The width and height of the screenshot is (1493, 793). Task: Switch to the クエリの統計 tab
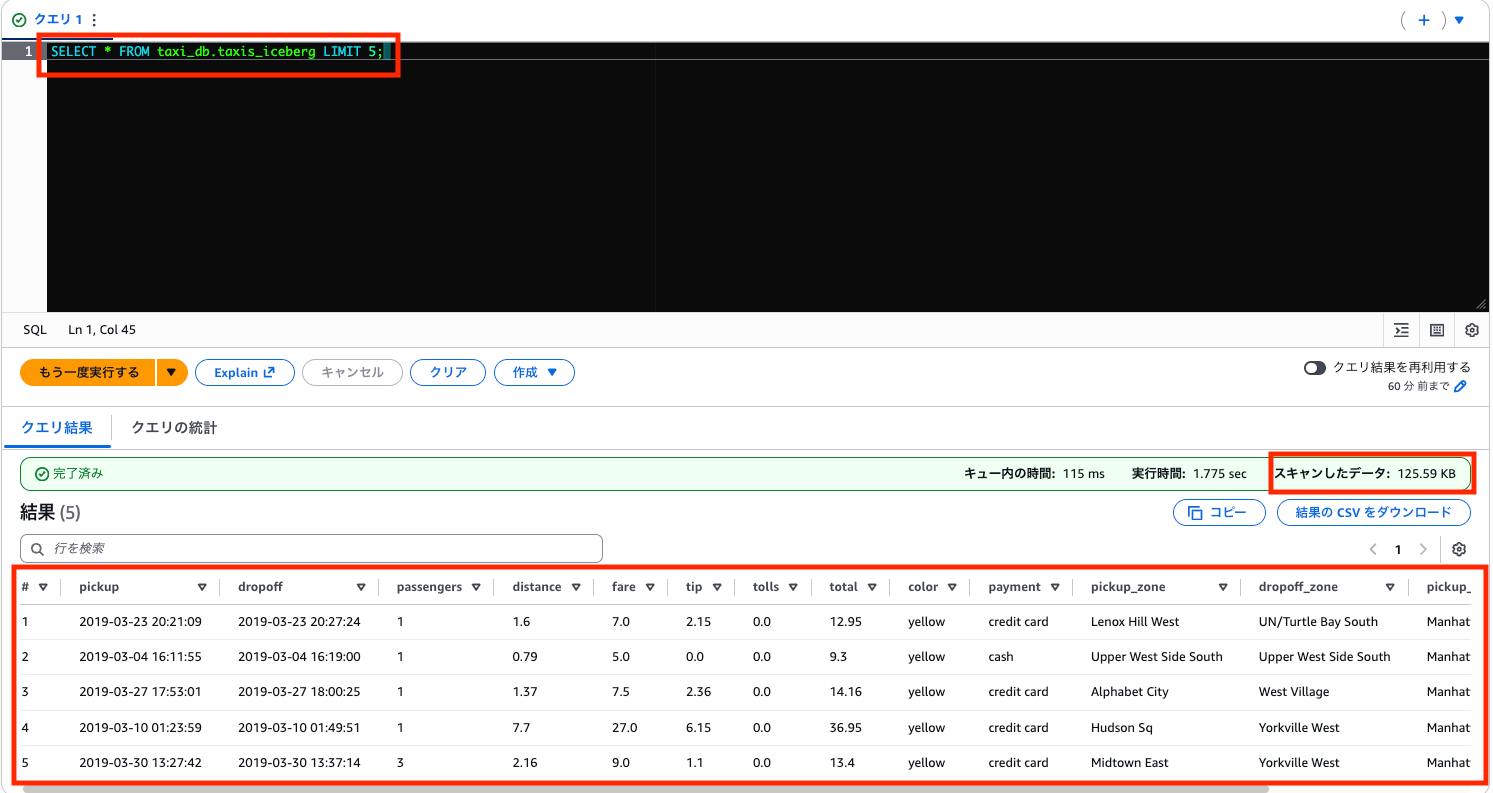coord(174,428)
